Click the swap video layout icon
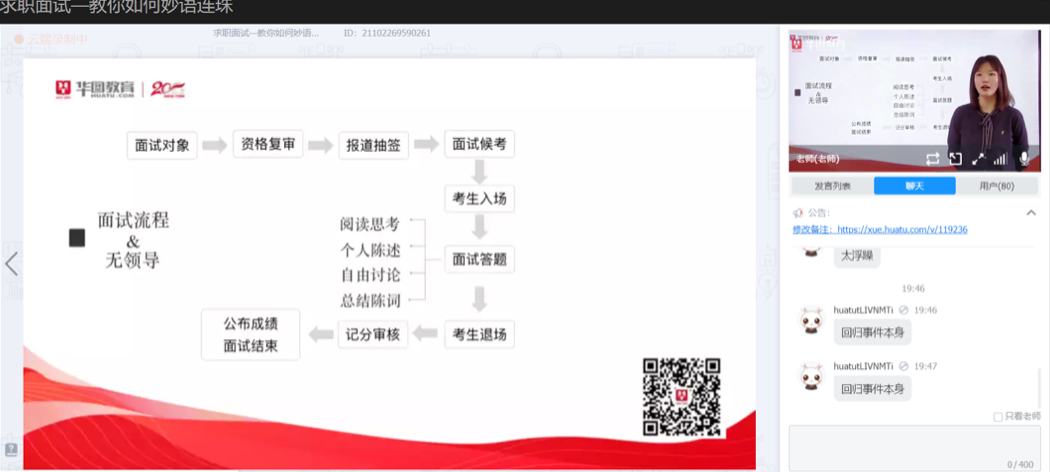 click(x=933, y=159)
